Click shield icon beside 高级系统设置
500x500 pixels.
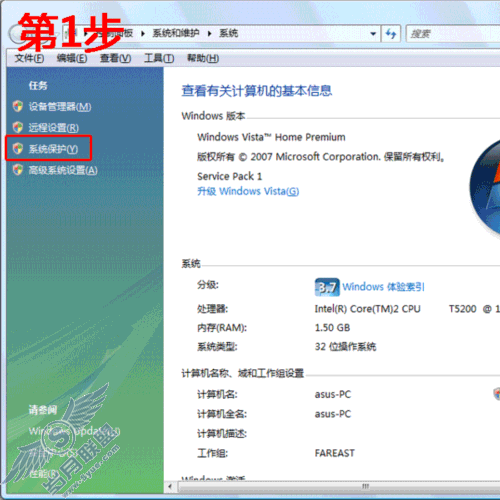point(18,170)
